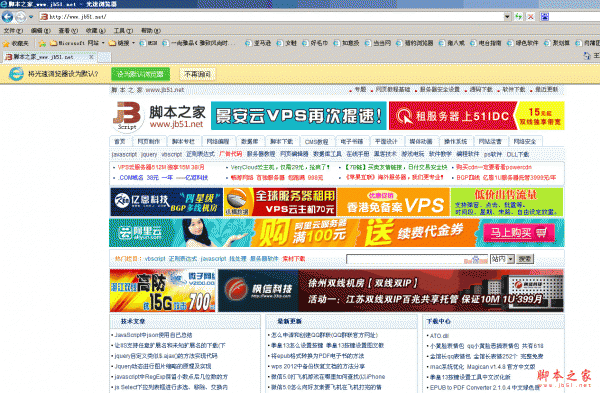Close the 脚本之家 tab with its X
The image size is (600, 393).
pos(91,57)
